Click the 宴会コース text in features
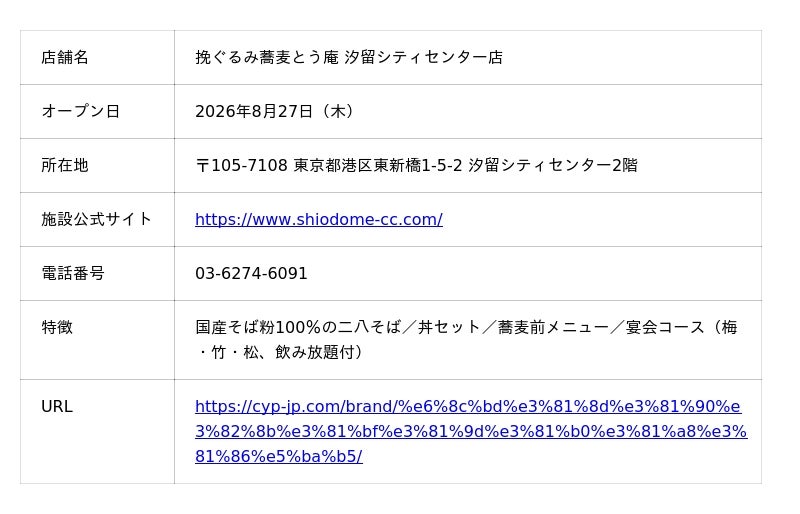 665,327
